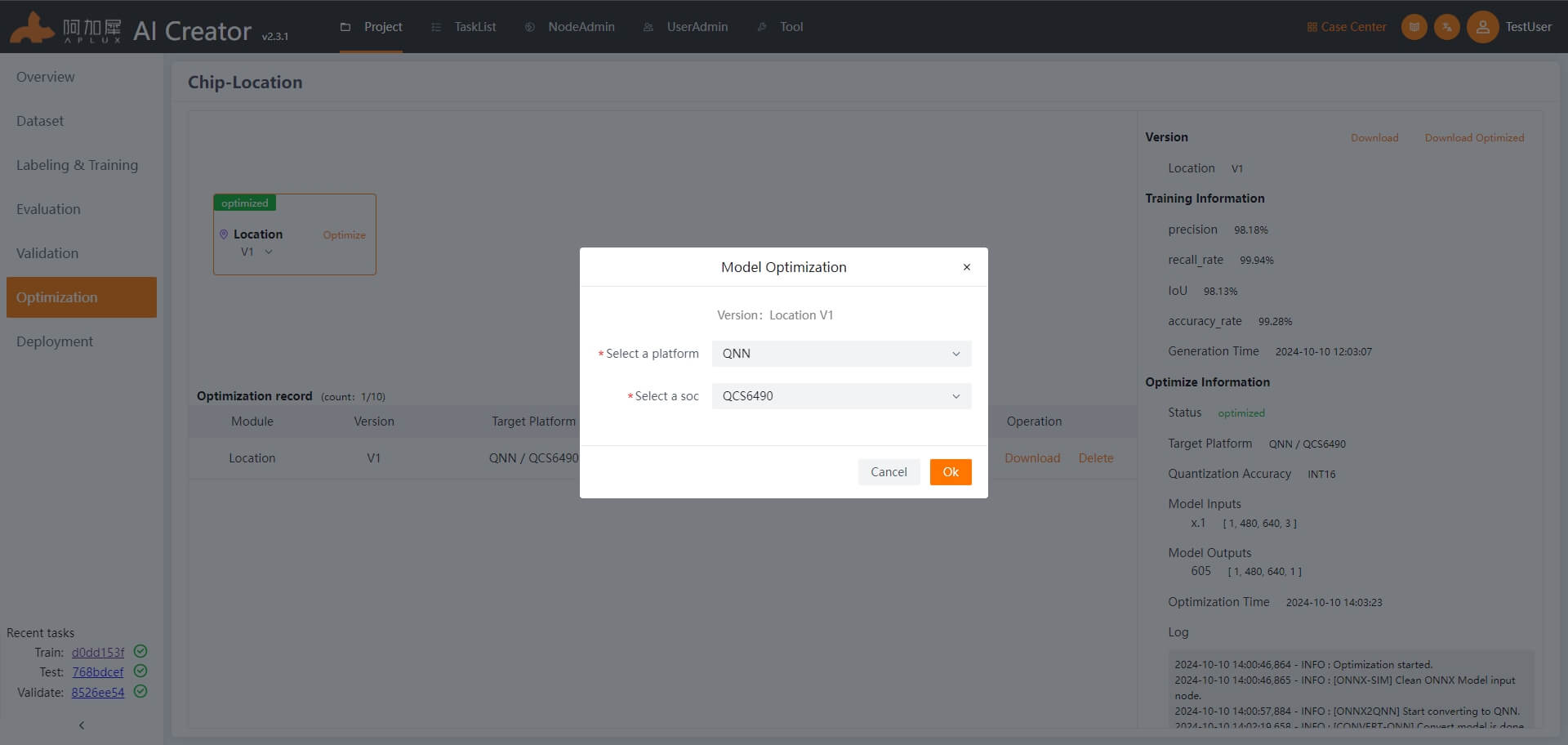Click QNN / QCS6490 cell in record table
Screen dimensions: 1568x745
[533, 458]
